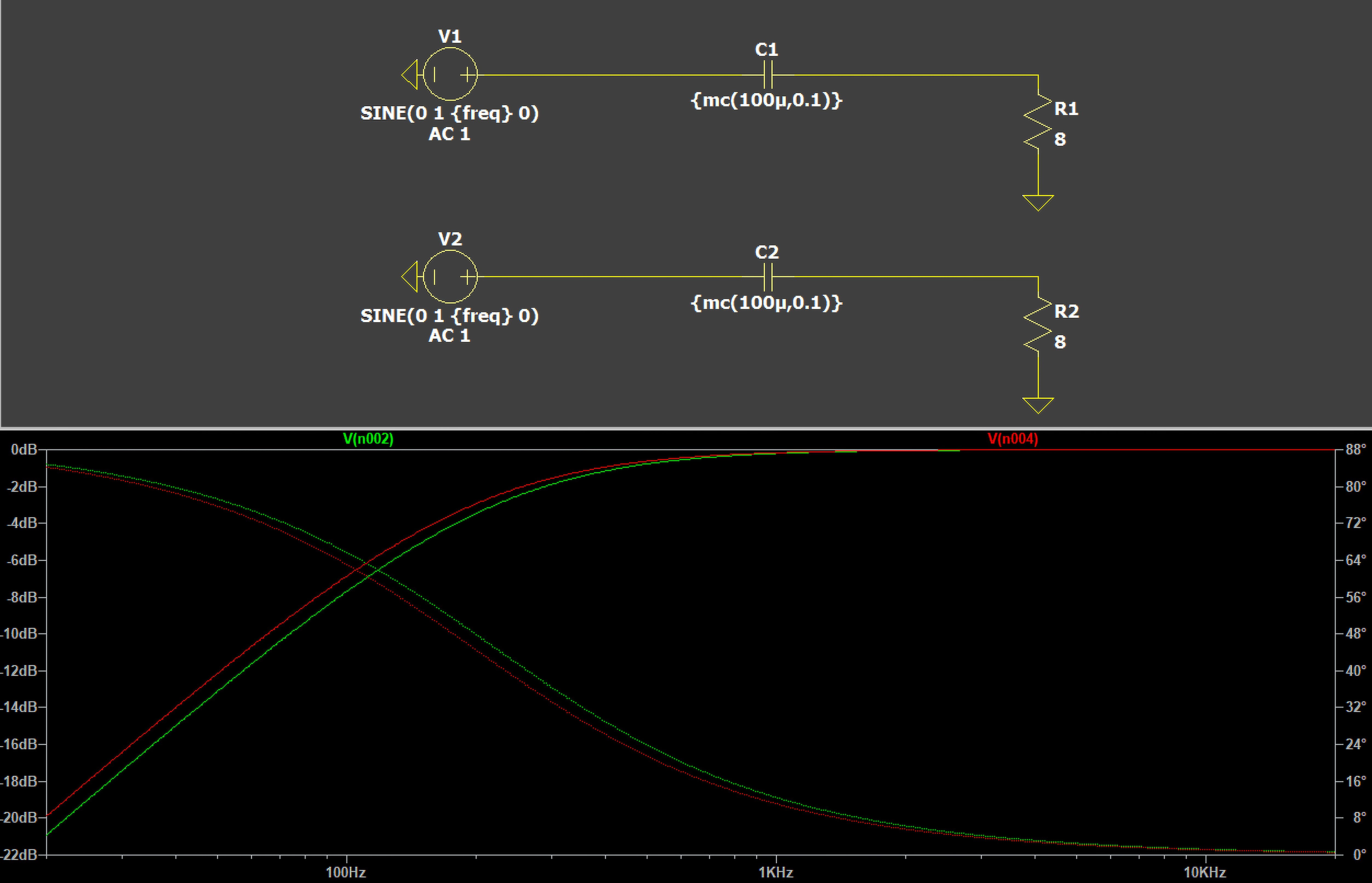
Task: Click the 24° right phase axis label
Action: click(1356, 744)
